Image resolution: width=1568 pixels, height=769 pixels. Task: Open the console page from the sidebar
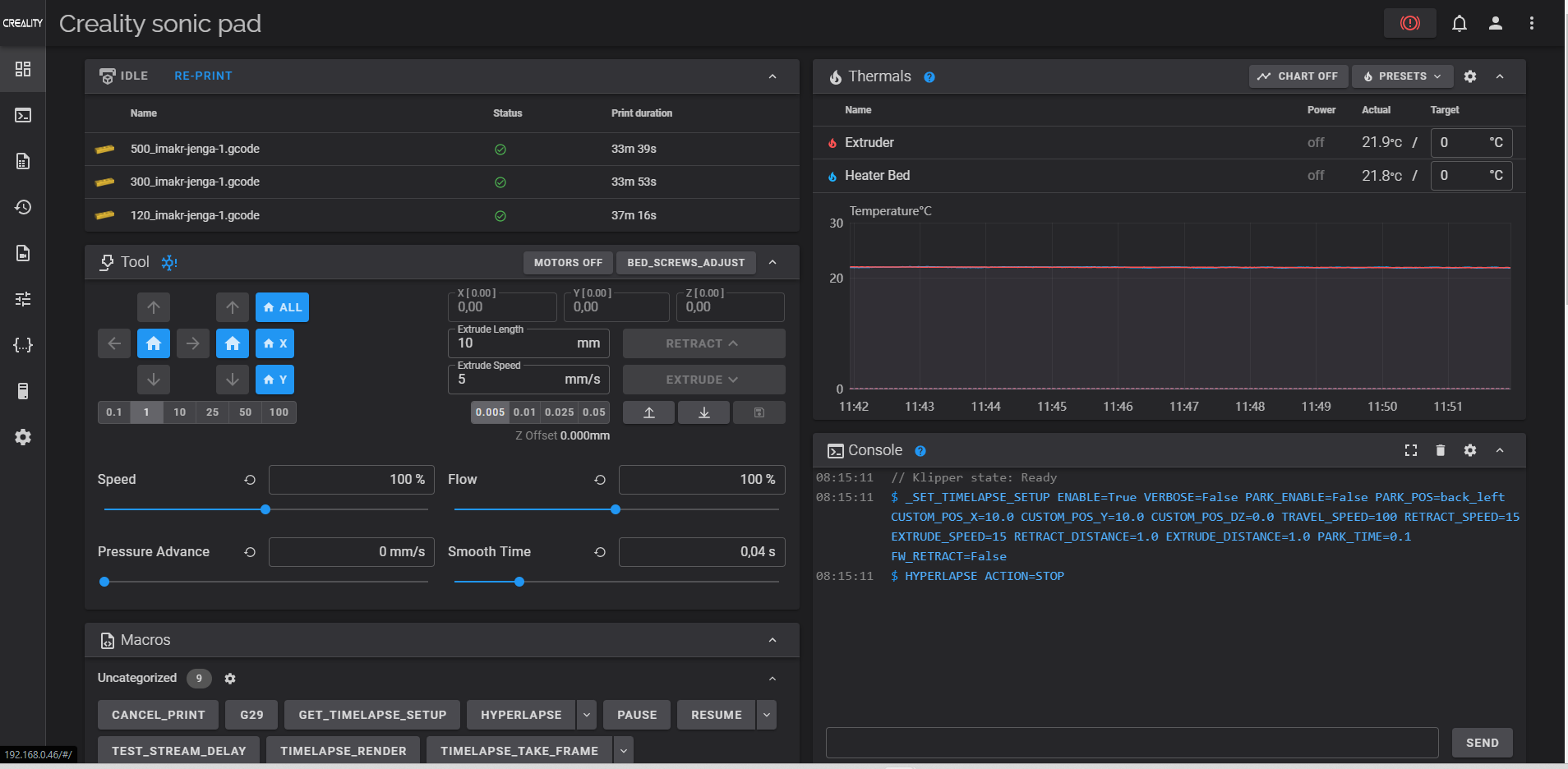(x=23, y=115)
